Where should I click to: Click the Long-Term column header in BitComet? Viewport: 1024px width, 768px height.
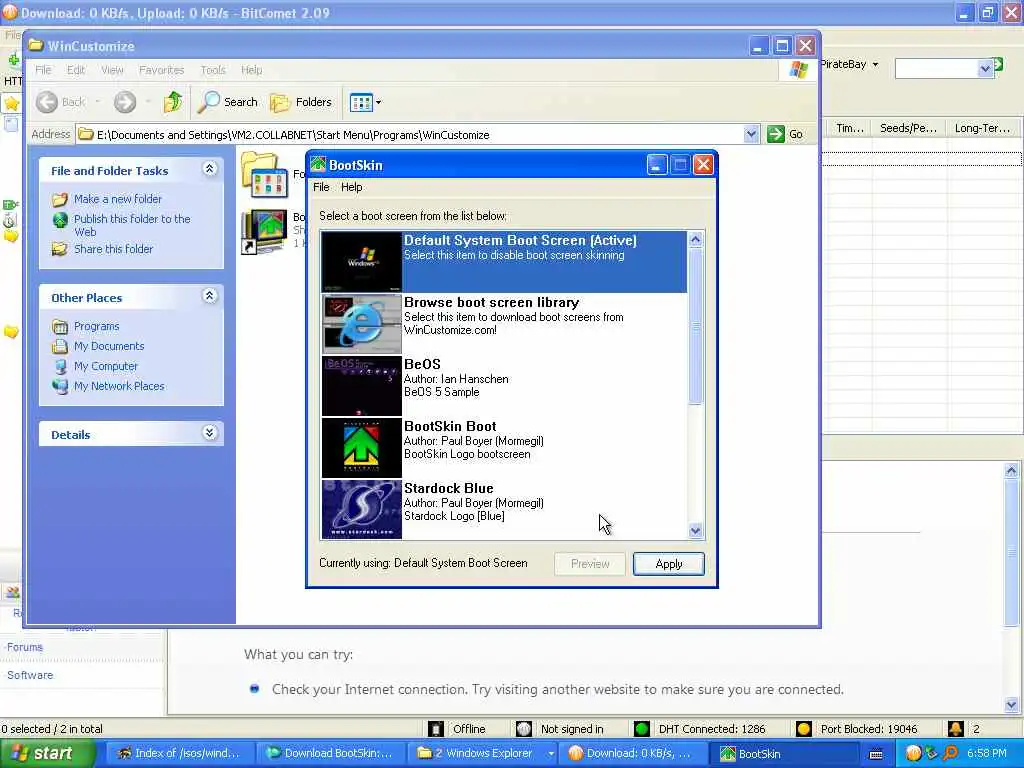[x=982, y=128]
